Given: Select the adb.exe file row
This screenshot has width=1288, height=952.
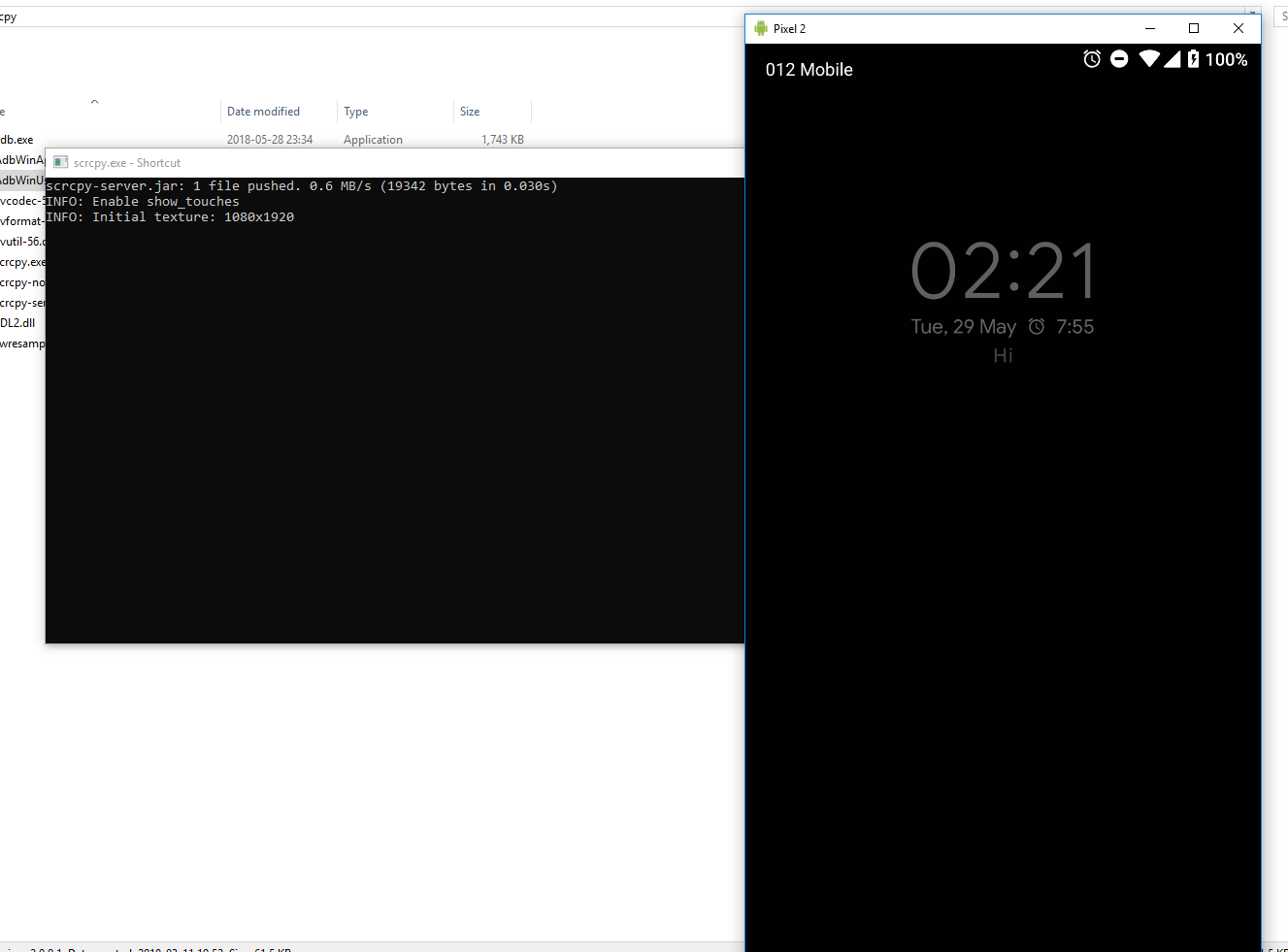Looking at the screenshot, I should [x=262, y=140].
